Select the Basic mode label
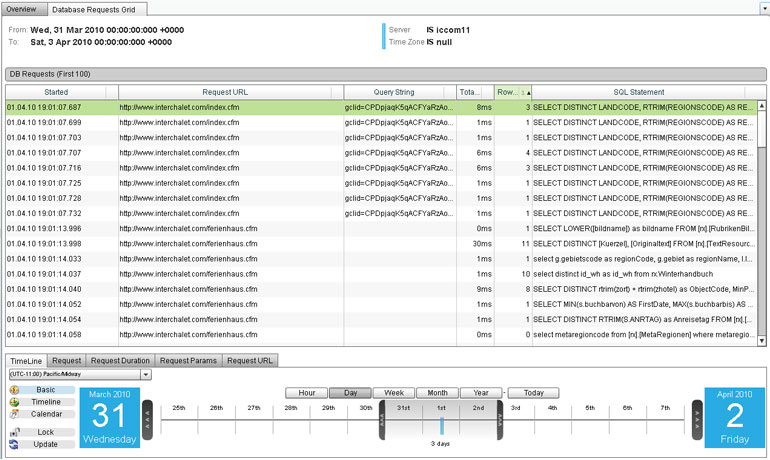 click(46, 390)
